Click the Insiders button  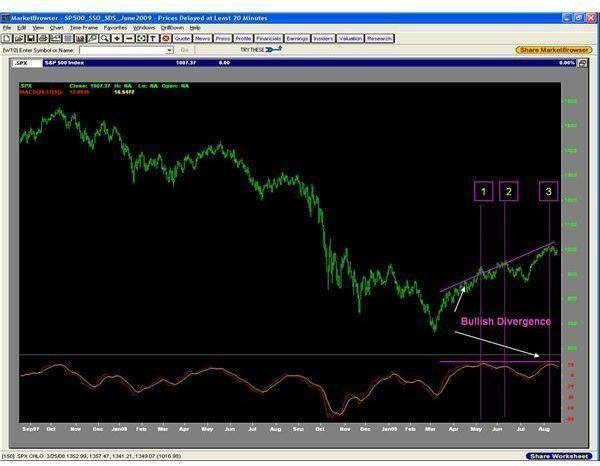(323, 38)
